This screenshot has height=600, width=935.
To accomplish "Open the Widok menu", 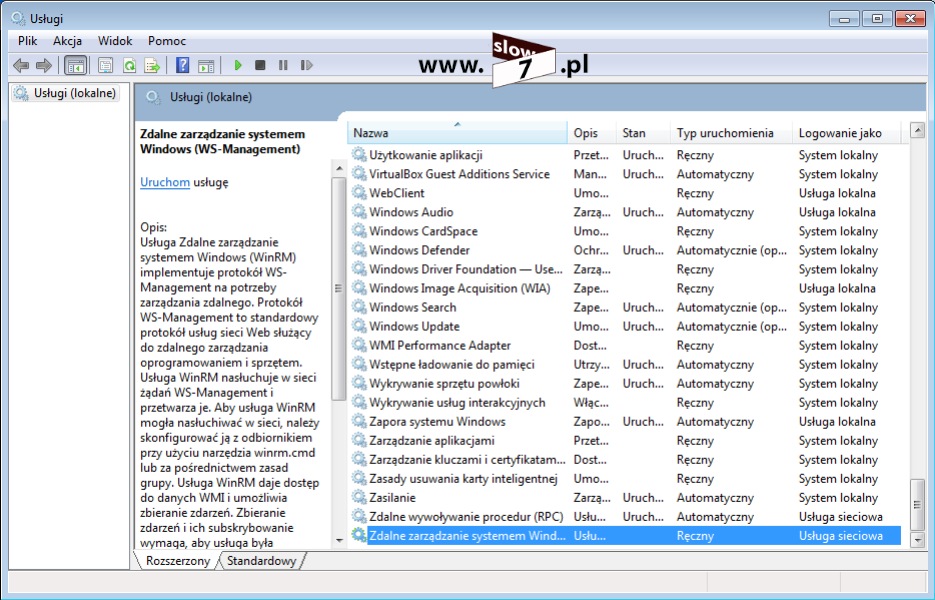I will pos(115,41).
